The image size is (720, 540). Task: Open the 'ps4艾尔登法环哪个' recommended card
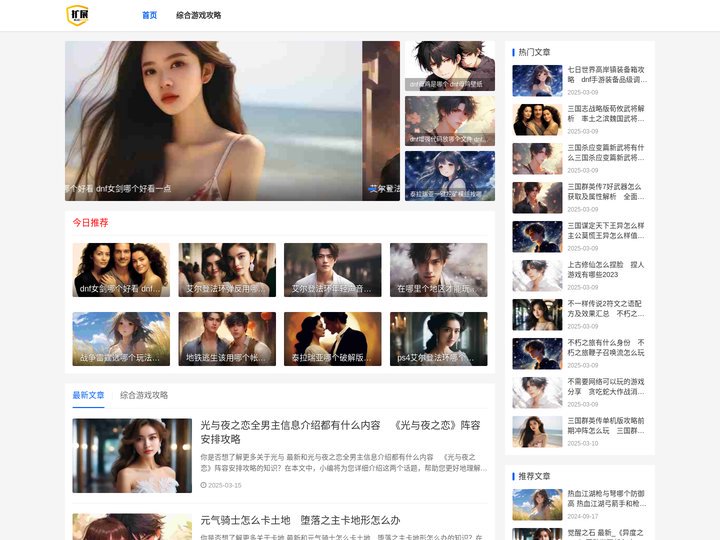pos(439,339)
